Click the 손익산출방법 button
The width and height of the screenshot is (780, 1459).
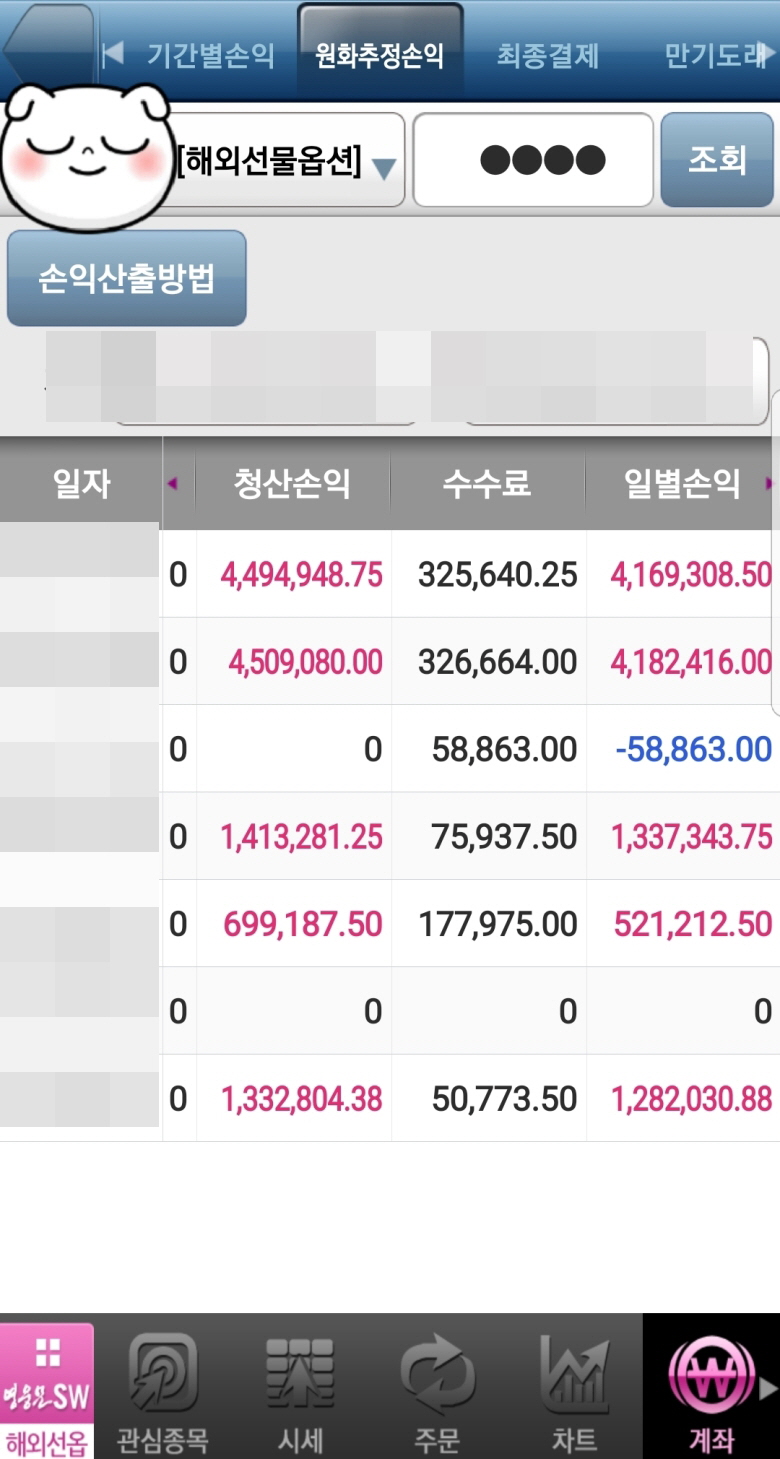pos(127,279)
